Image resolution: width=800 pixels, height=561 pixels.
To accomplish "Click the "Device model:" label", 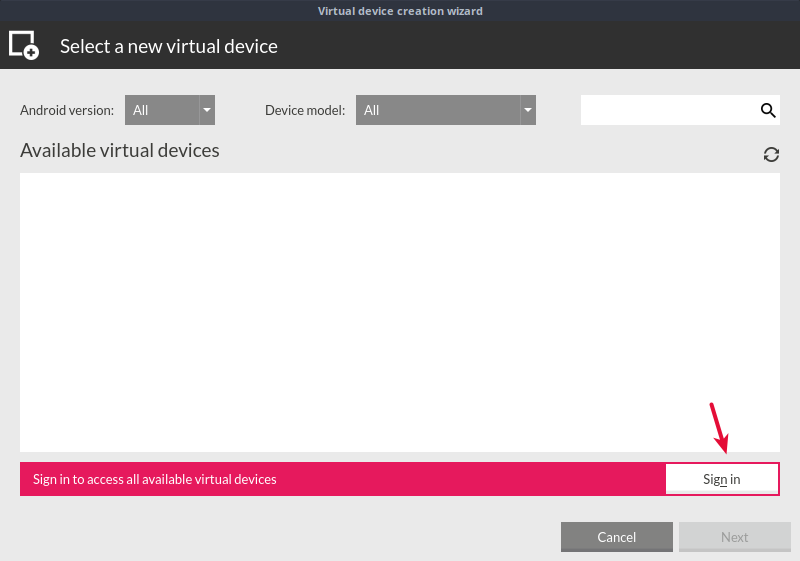I will coord(305,110).
